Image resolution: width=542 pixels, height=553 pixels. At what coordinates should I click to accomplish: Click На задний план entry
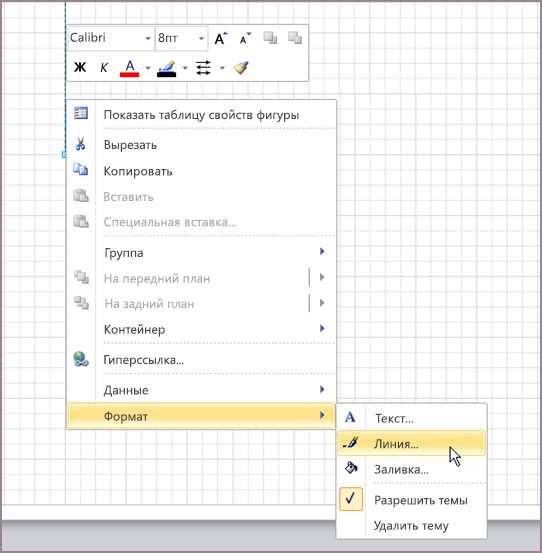pyautogui.click(x=149, y=304)
